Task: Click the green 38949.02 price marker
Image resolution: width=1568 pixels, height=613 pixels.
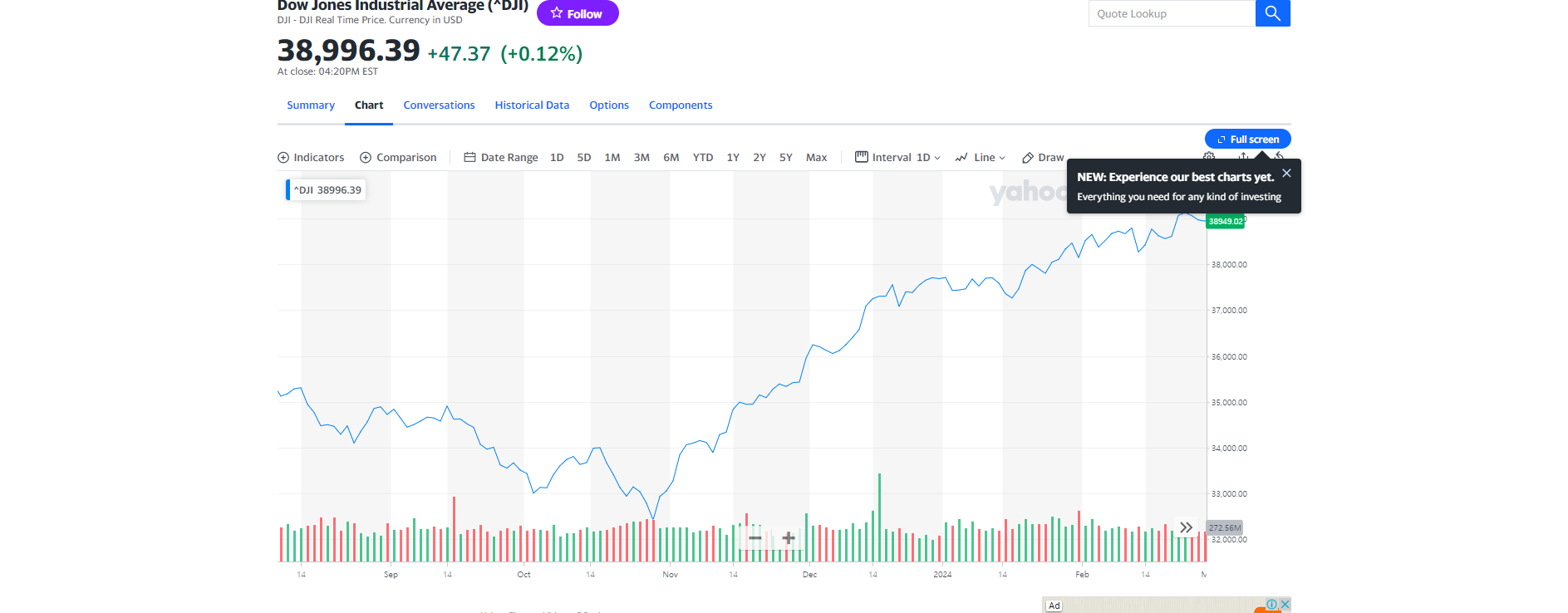Action: coord(1226,221)
